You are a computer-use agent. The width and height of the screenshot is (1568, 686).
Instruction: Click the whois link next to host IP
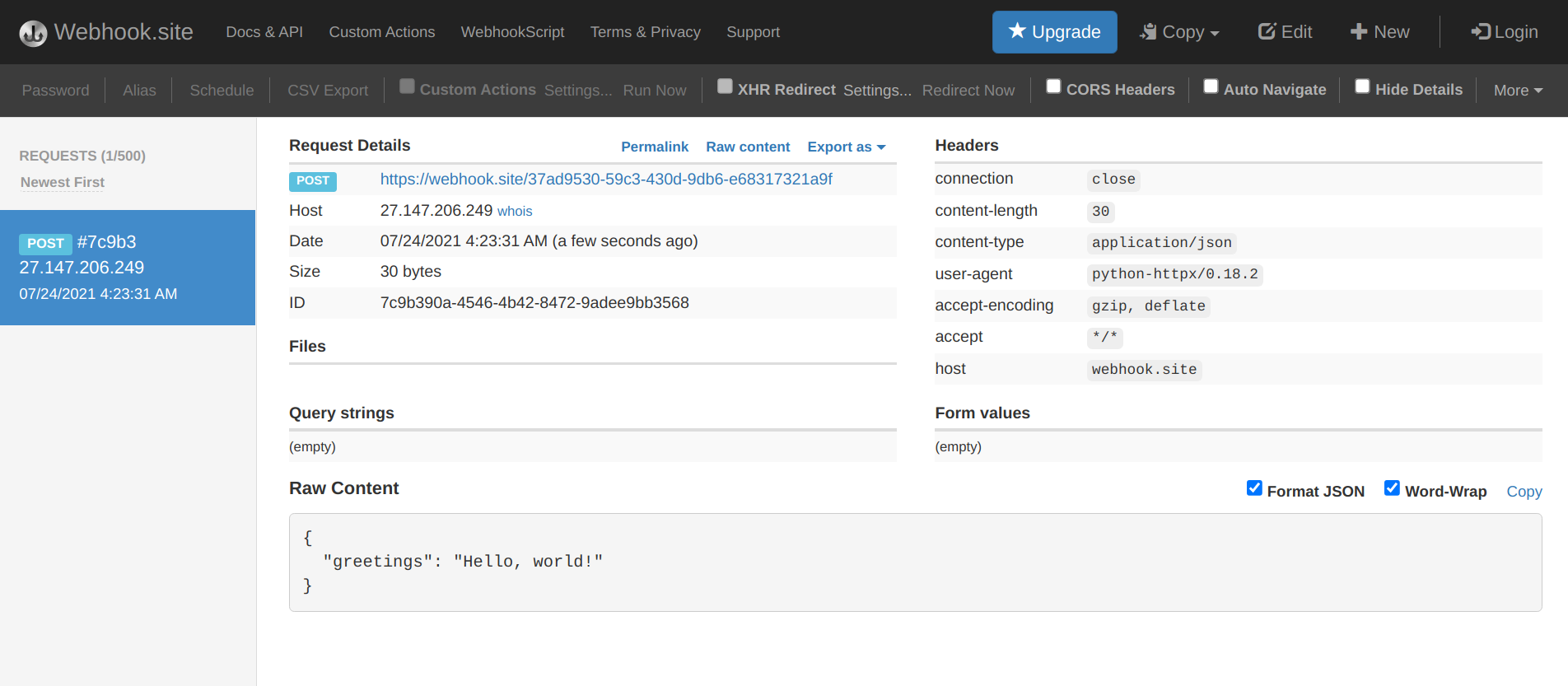[515, 212]
